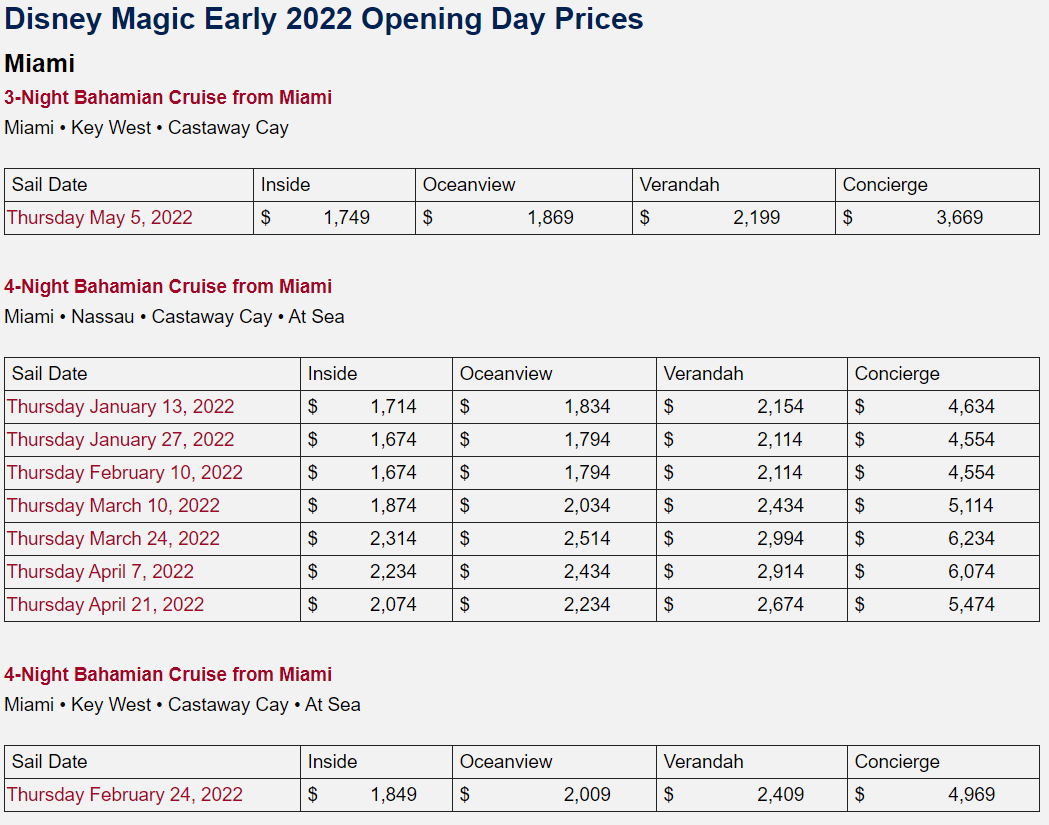Click the Miami section heading
This screenshot has width=1049, height=825.
[40, 64]
